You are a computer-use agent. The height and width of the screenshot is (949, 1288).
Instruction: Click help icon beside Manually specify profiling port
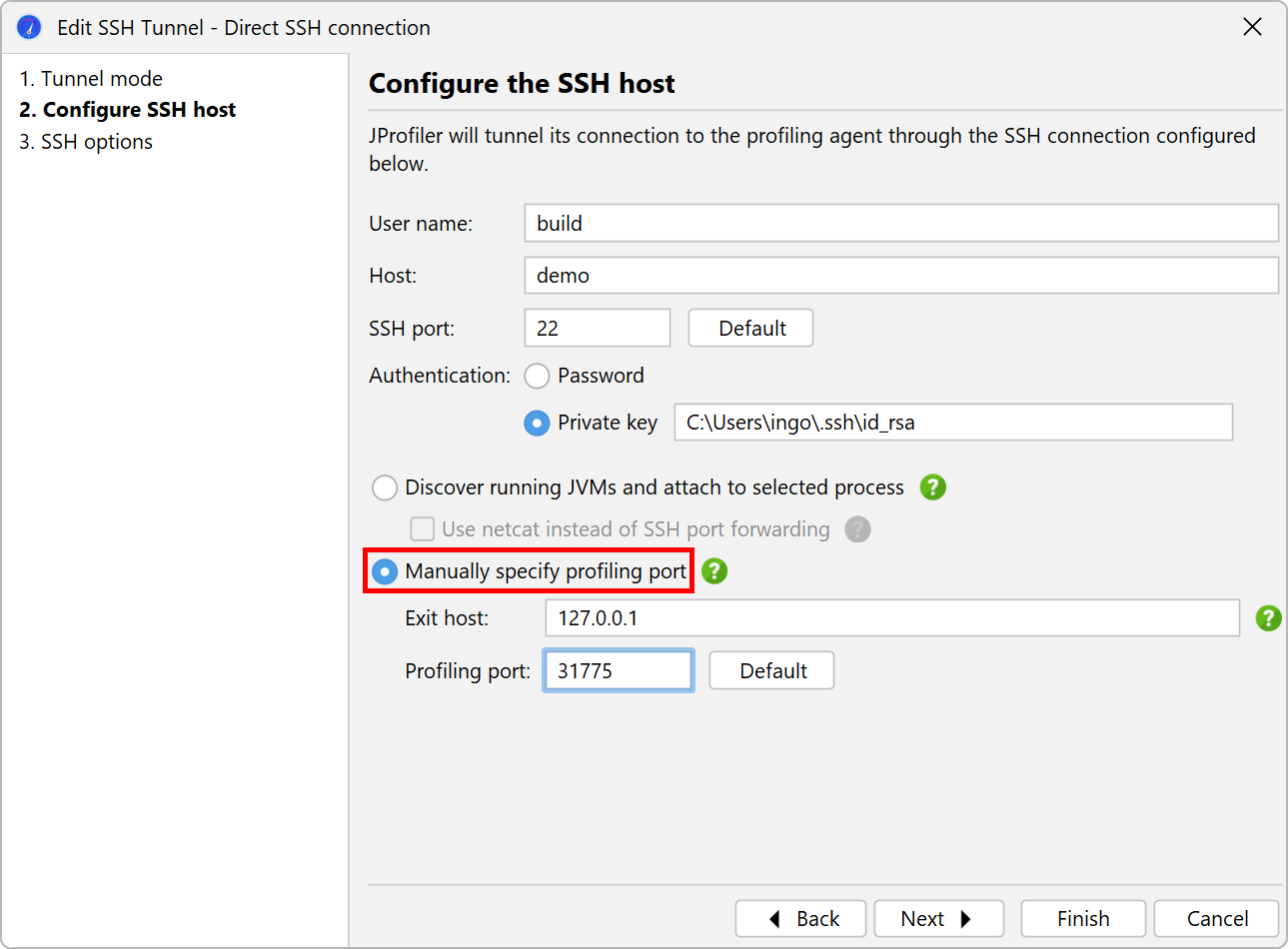point(714,571)
